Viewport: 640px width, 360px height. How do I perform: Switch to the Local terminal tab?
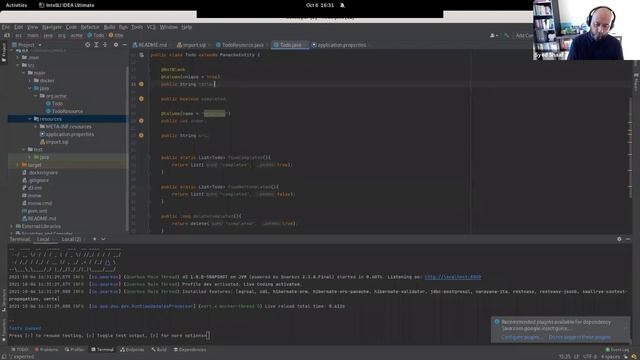[x=43, y=239]
